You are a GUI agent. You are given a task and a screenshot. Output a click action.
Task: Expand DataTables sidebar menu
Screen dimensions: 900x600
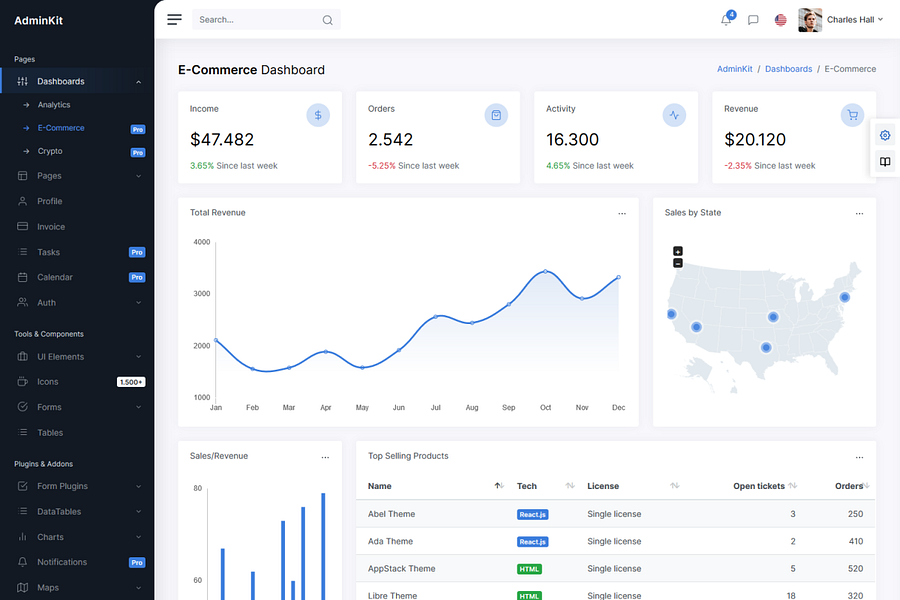138,512
